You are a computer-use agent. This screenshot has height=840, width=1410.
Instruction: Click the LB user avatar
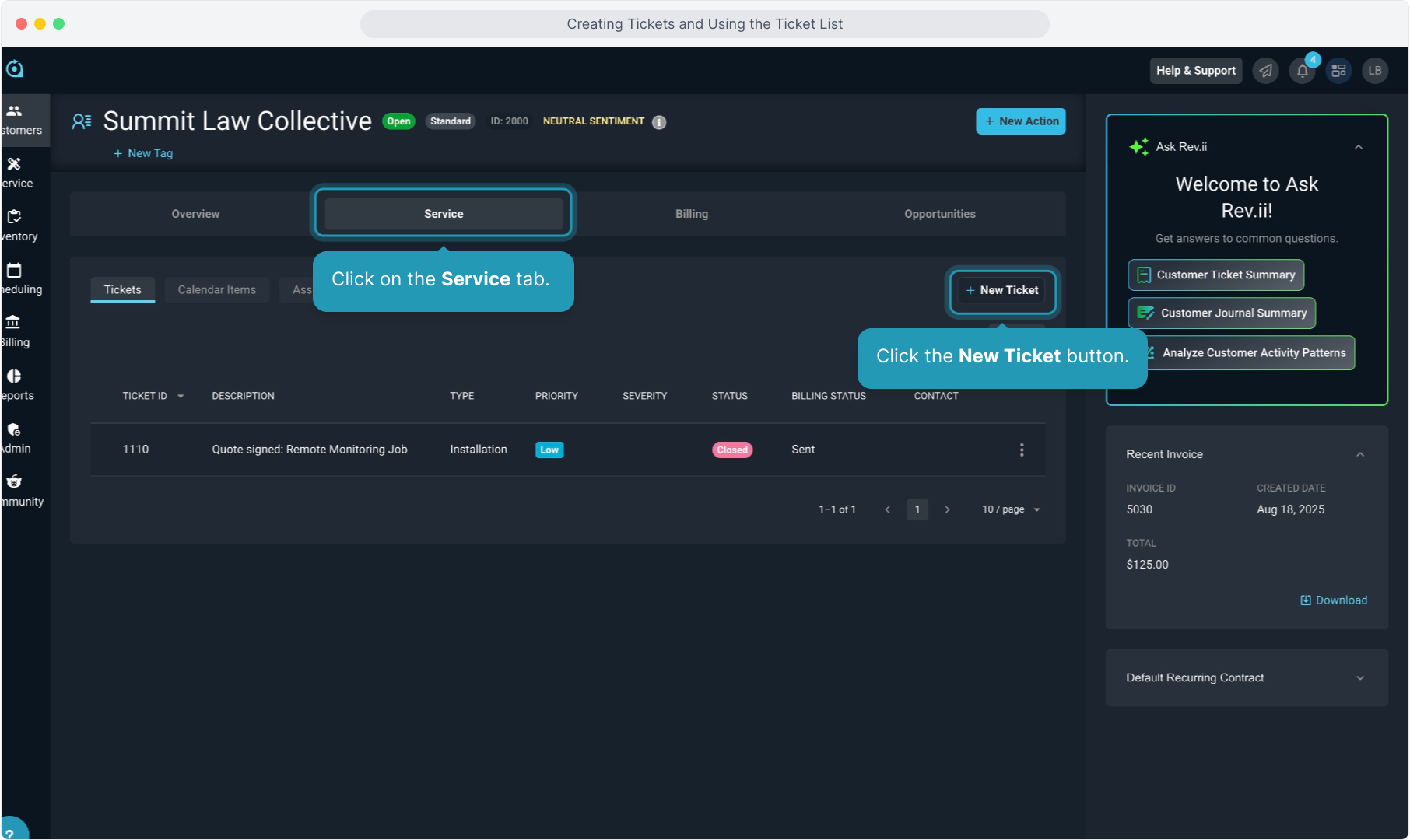click(x=1375, y=71)
